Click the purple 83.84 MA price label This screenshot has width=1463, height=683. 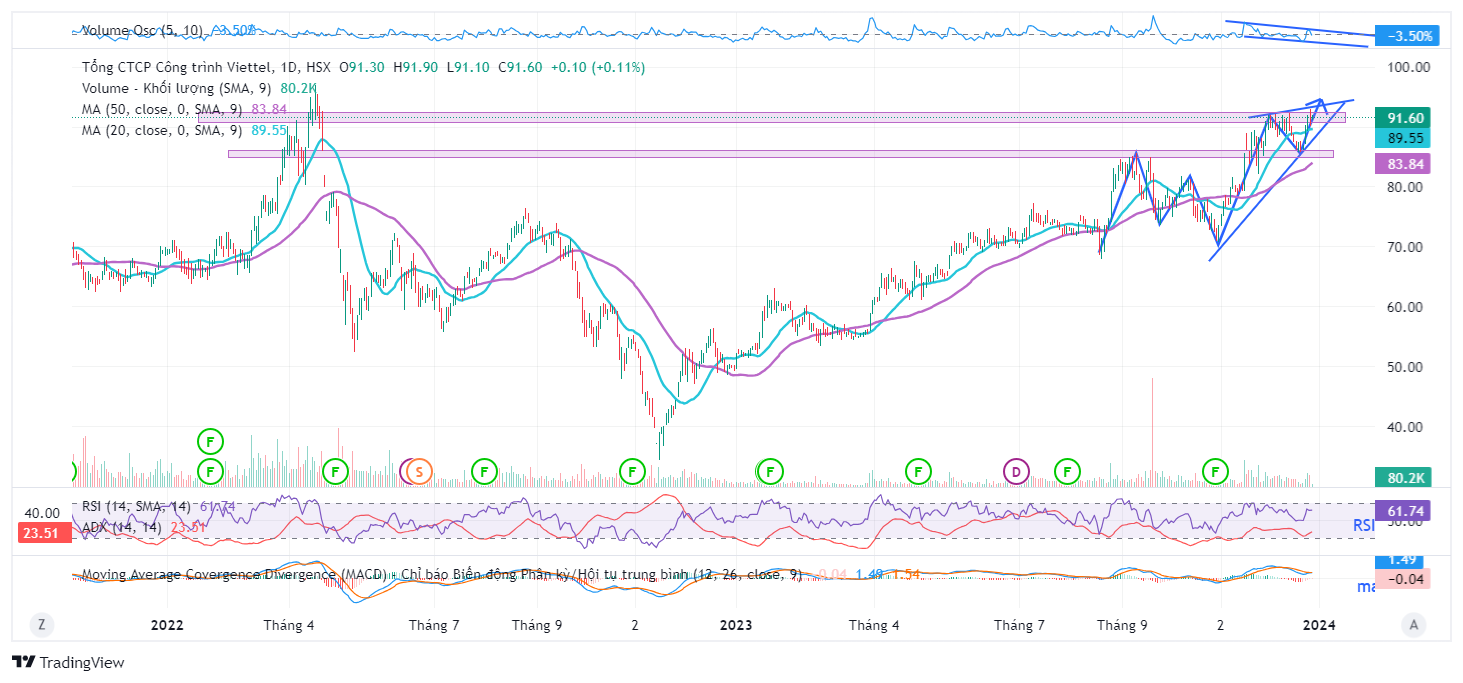(1404, 163)
